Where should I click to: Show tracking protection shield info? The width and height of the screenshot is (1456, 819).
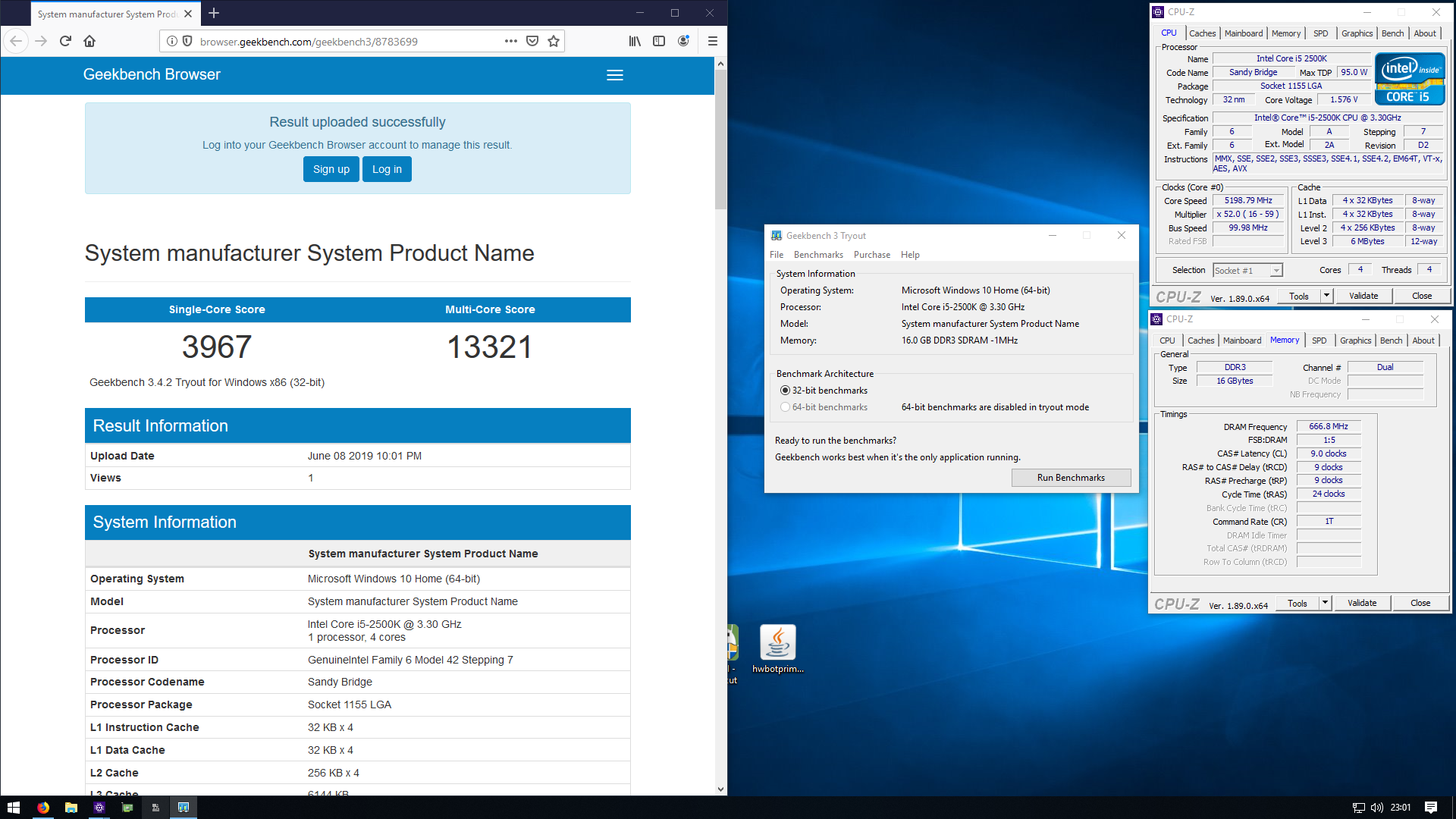(x=187, y=41)
